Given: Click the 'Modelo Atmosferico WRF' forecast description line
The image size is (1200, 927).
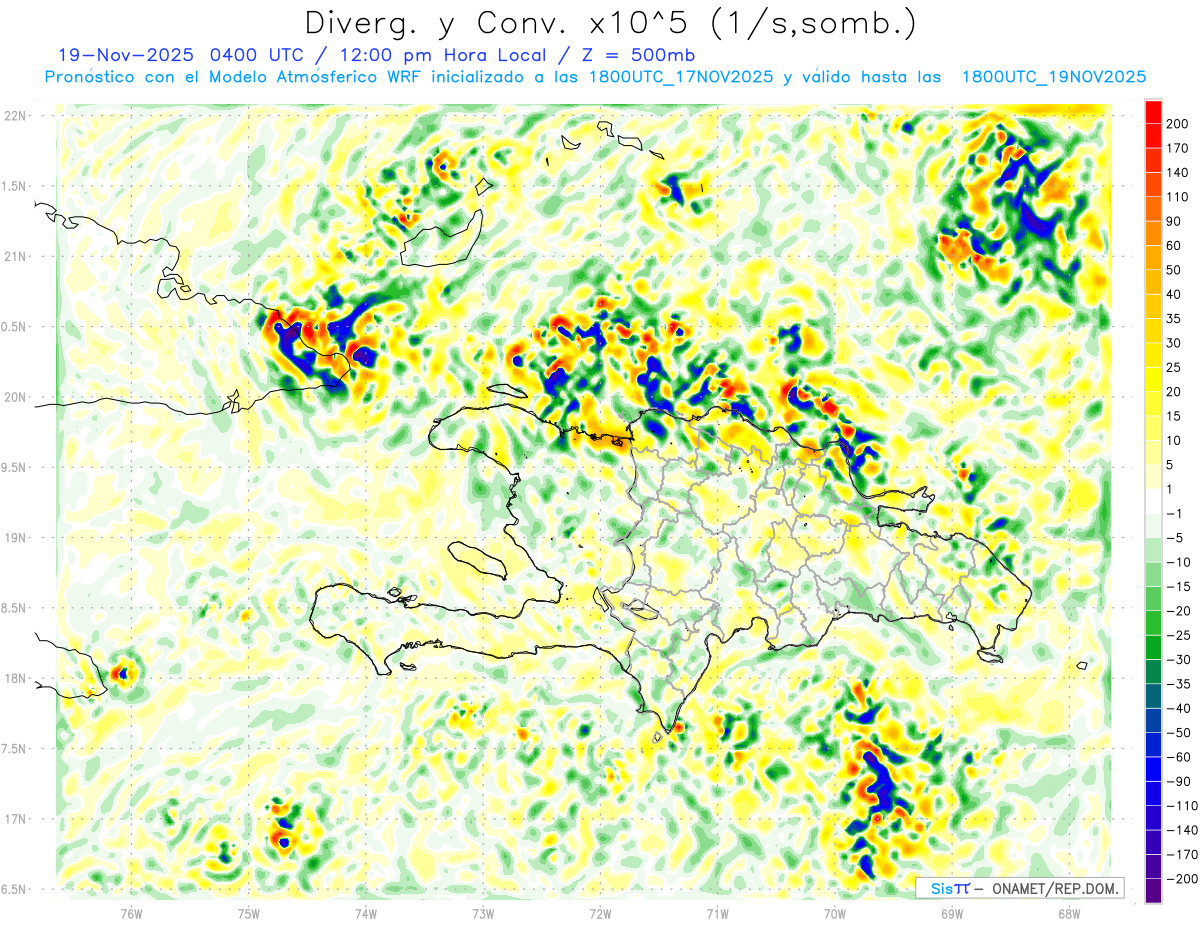Looking at the screenshot, I should 595,77.
